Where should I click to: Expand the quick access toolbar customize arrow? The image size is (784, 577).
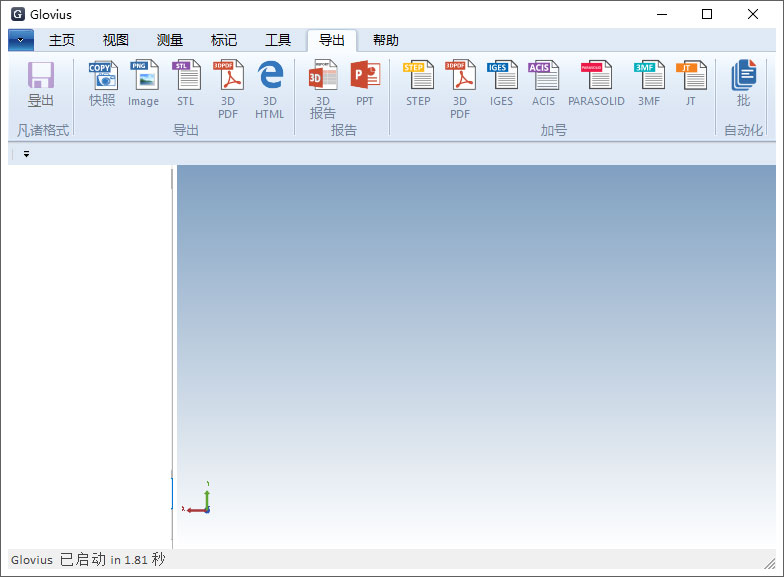pyautogui.click(x=26, y=154)
